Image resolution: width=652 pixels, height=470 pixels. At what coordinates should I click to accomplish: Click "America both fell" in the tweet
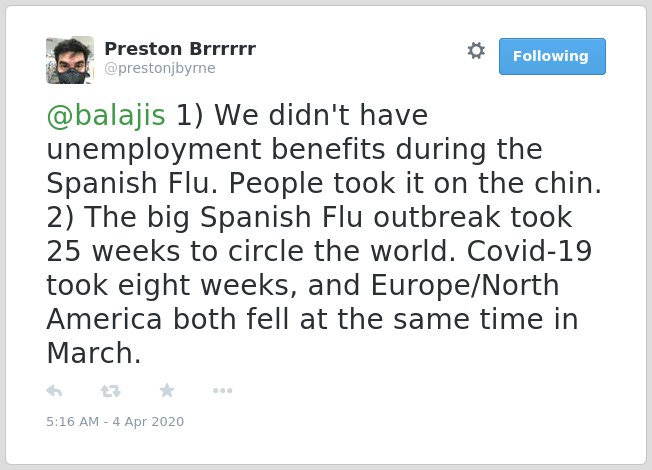[x=168, y=319]
